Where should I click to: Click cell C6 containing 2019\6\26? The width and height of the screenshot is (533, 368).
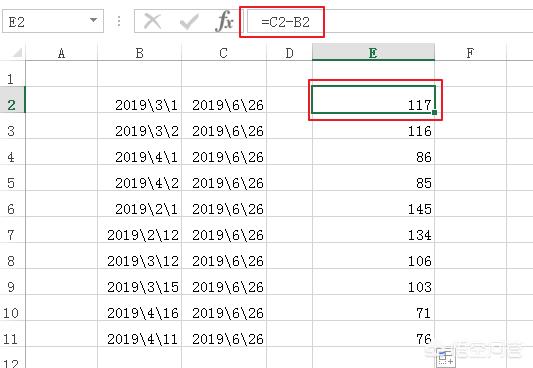(224, 204)
